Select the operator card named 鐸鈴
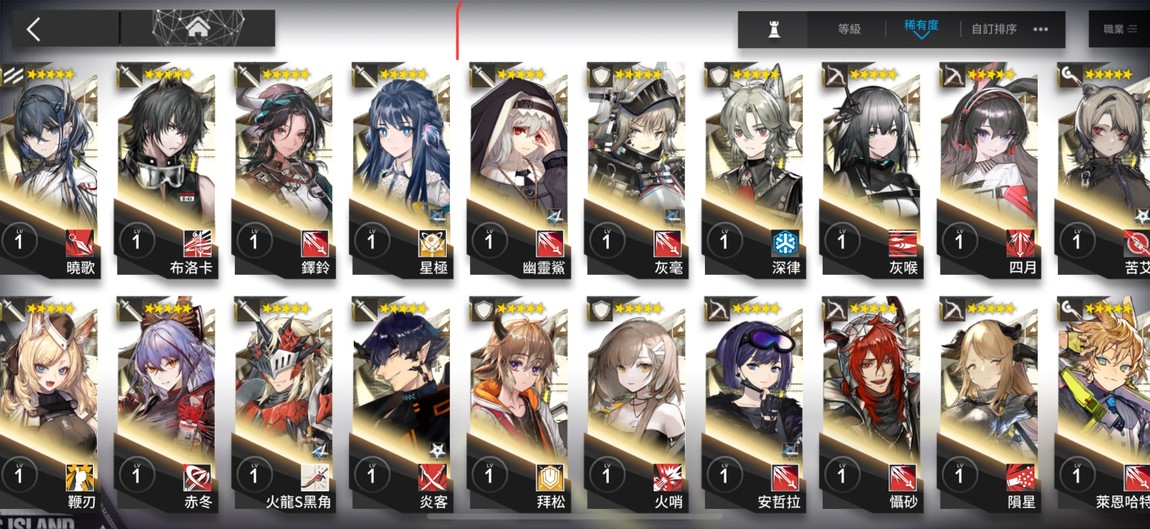 284,170
